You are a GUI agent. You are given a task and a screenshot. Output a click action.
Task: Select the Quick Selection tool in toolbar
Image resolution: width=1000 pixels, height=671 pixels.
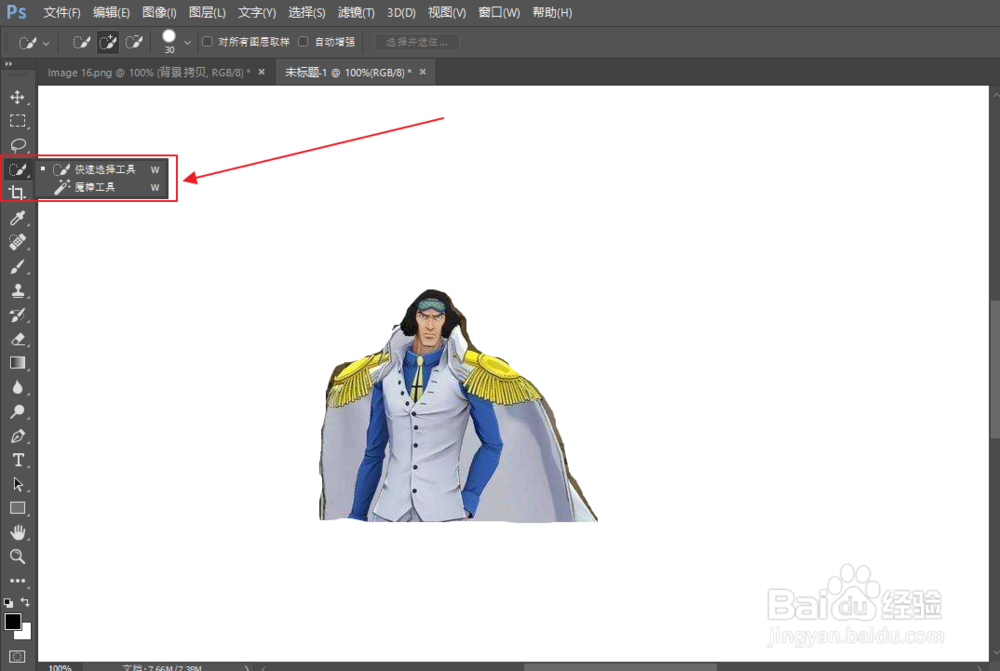[x=17, y=170]
